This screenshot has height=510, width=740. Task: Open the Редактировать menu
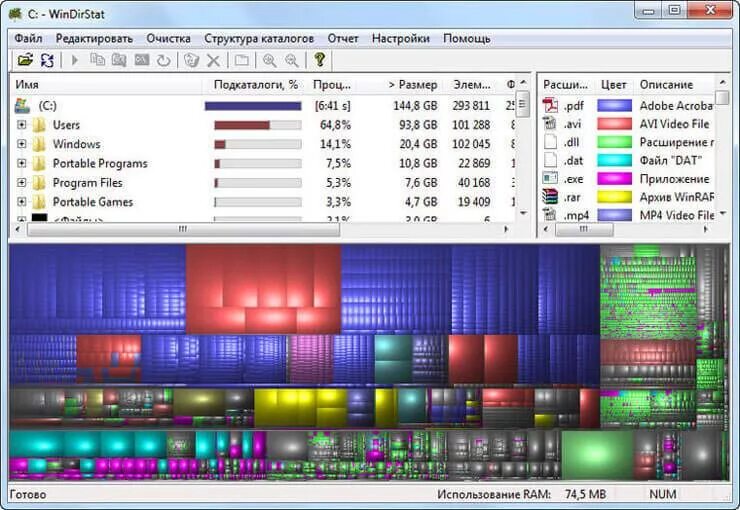(x=94, y=38)
